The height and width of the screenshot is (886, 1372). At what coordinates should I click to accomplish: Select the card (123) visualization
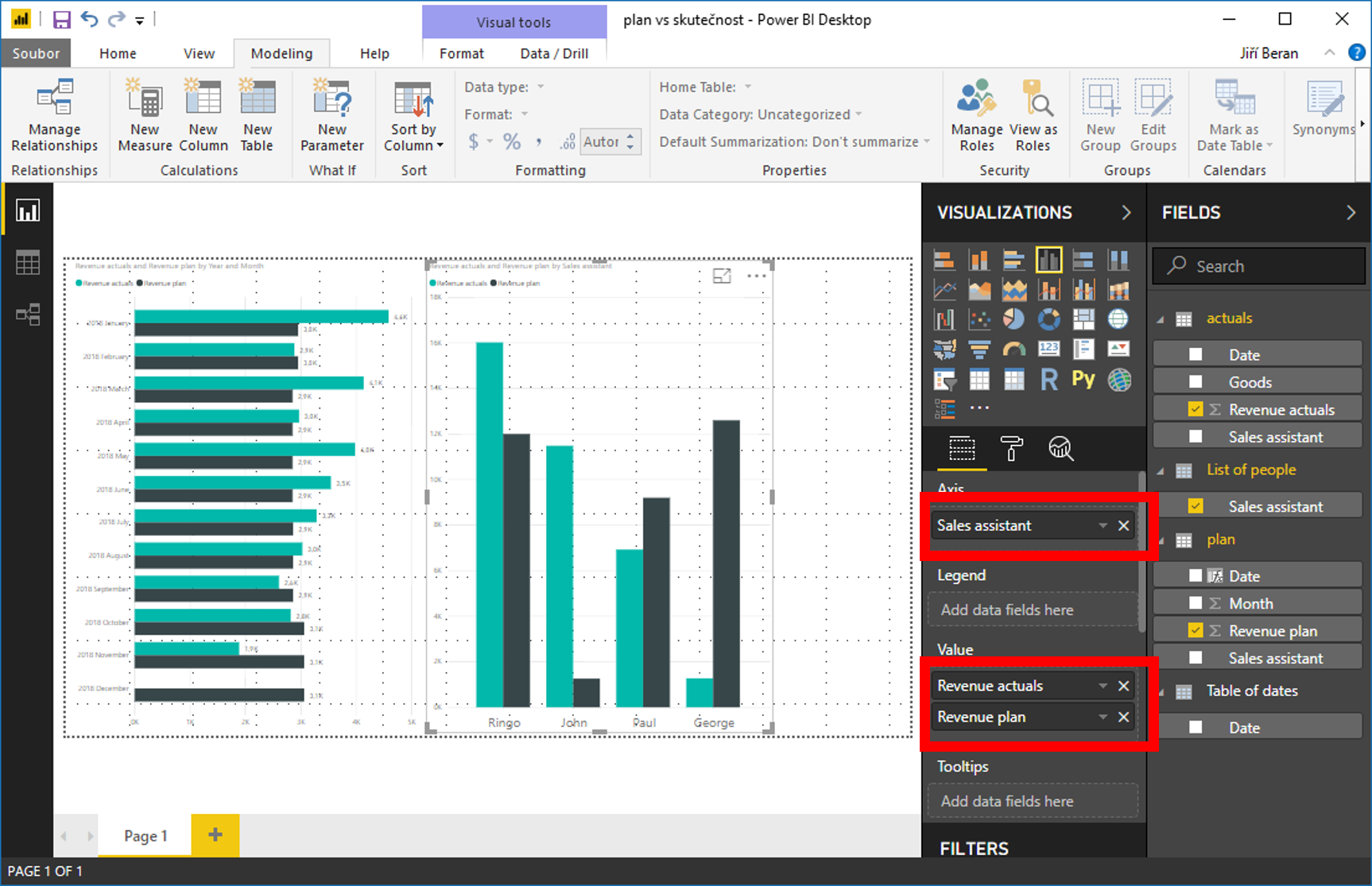point(1048,349)
